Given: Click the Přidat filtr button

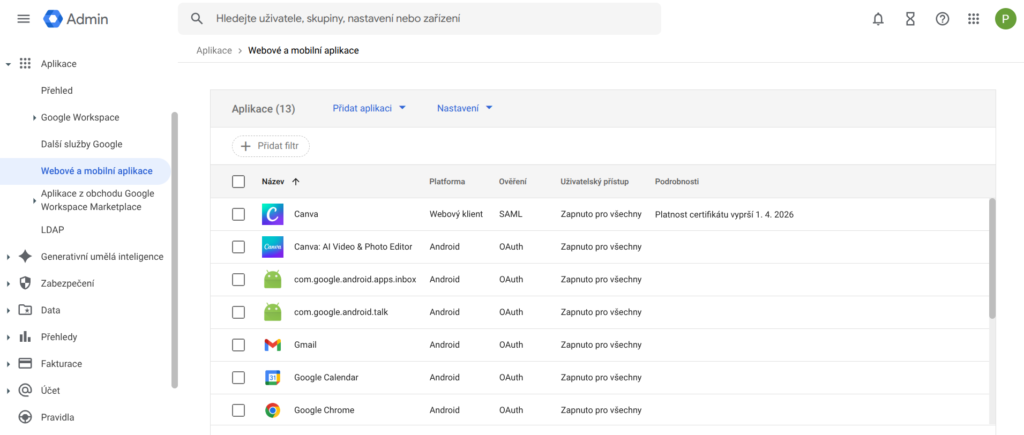Looking at the screenshot, I should [271, 146].
